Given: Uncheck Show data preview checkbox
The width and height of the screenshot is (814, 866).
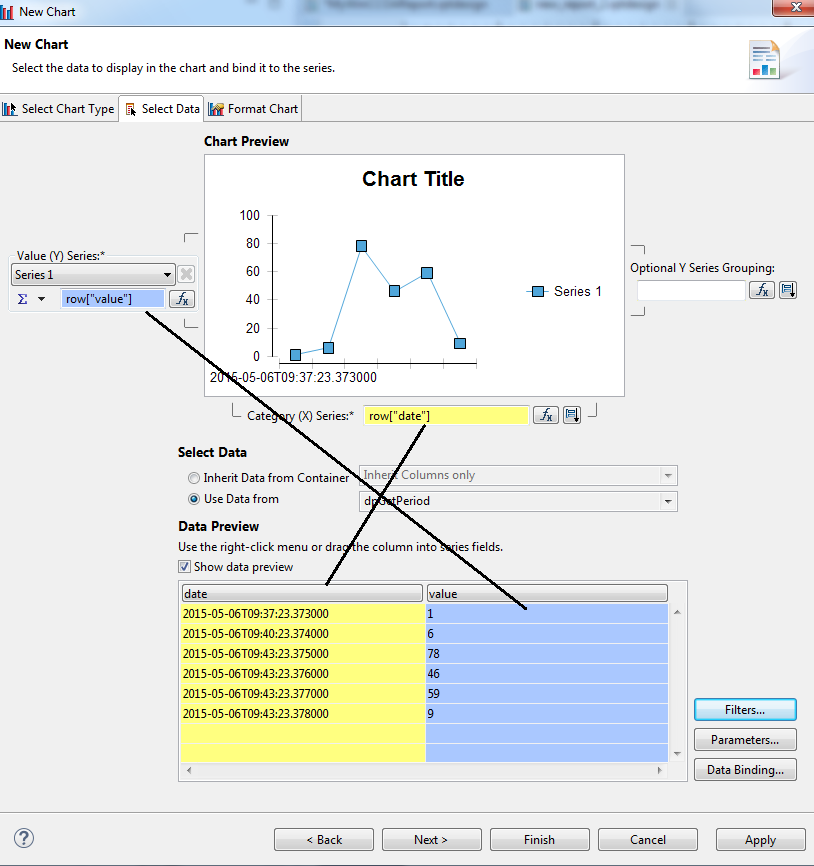Looking at the screenshot, I should coord(185,567).
